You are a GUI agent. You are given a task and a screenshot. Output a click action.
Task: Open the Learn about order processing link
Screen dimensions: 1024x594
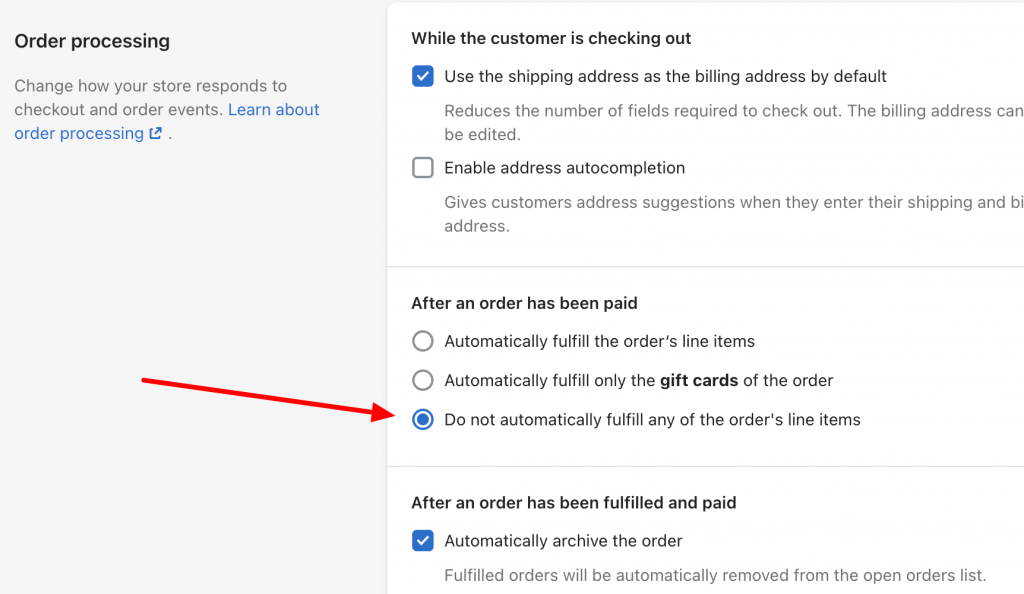[x=167, y=121]
